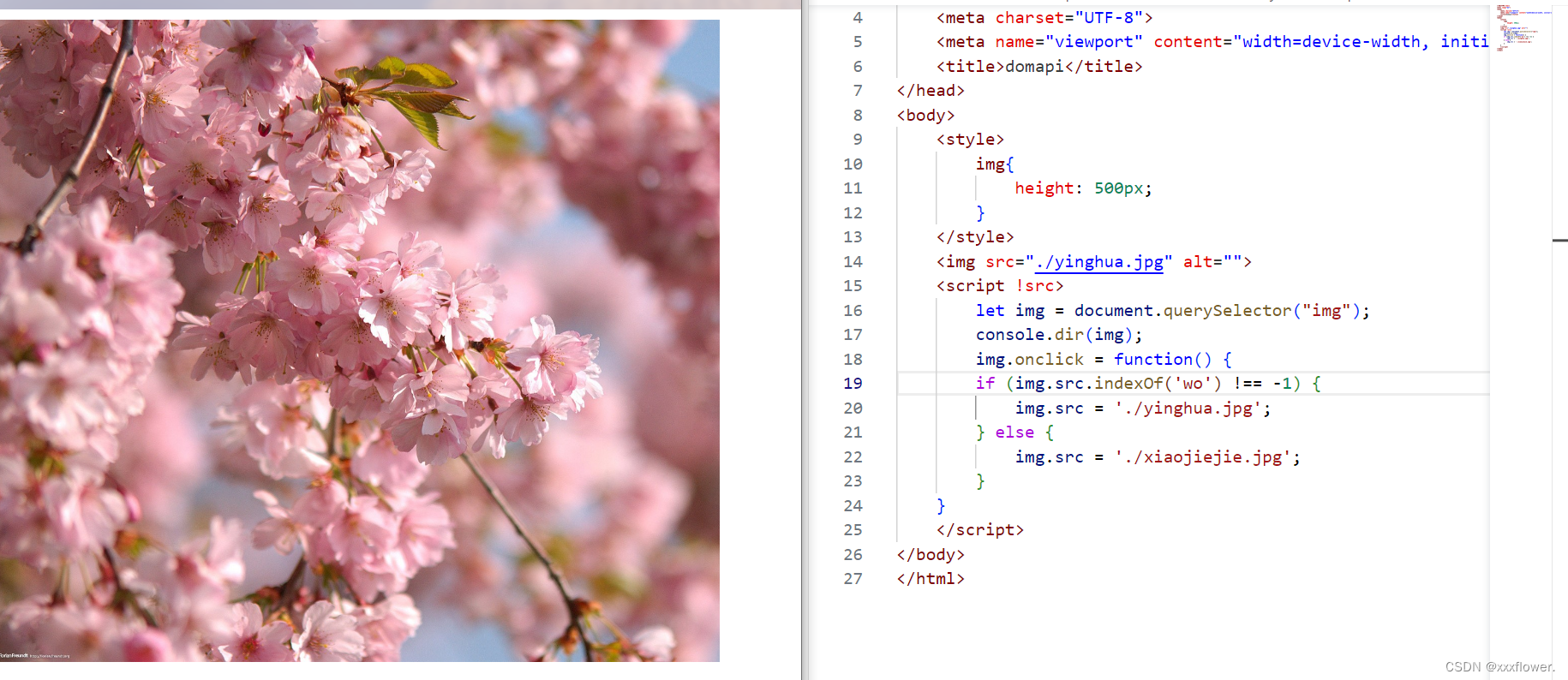This screenshot has height=680, width=1568.
Task: Click line number 4 in the gutter
Action: coord(858,18)
